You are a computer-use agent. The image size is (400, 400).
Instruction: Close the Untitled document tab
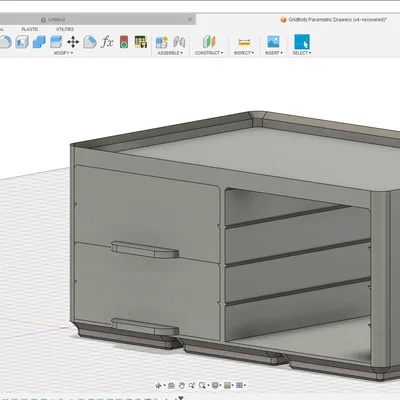(190, 20)
